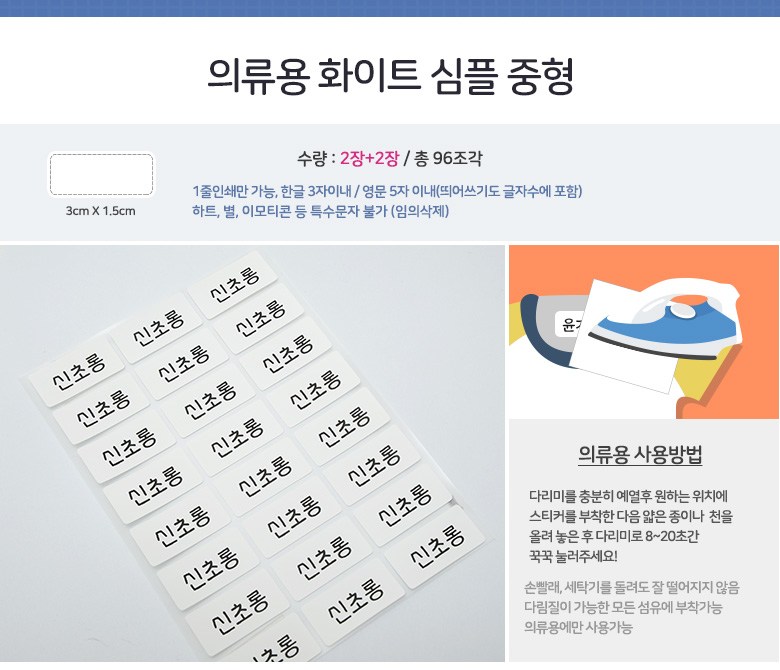
Task: Click the orange ironing illustration panel
Action: (644, 332)
